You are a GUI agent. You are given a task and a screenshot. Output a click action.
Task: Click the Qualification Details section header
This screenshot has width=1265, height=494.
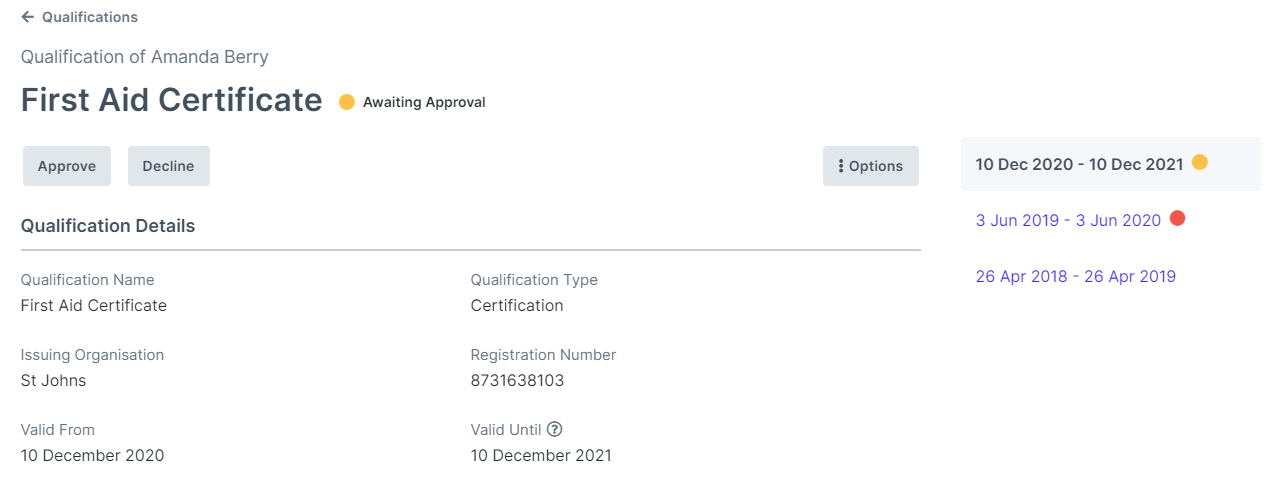tap(108, 226)
